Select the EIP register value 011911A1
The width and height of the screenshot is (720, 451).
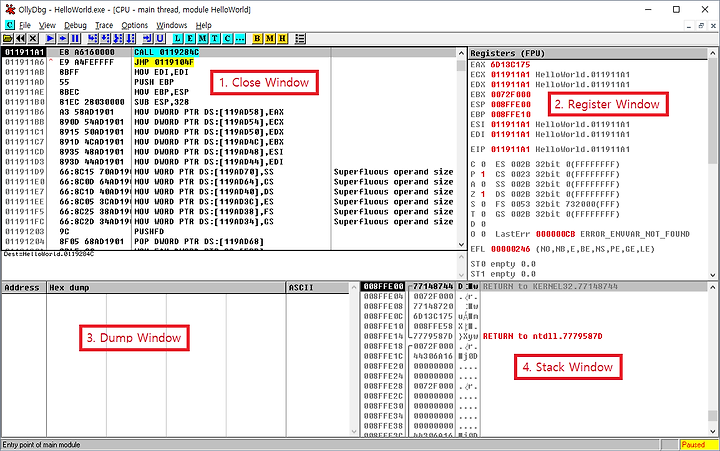[510, 149]
